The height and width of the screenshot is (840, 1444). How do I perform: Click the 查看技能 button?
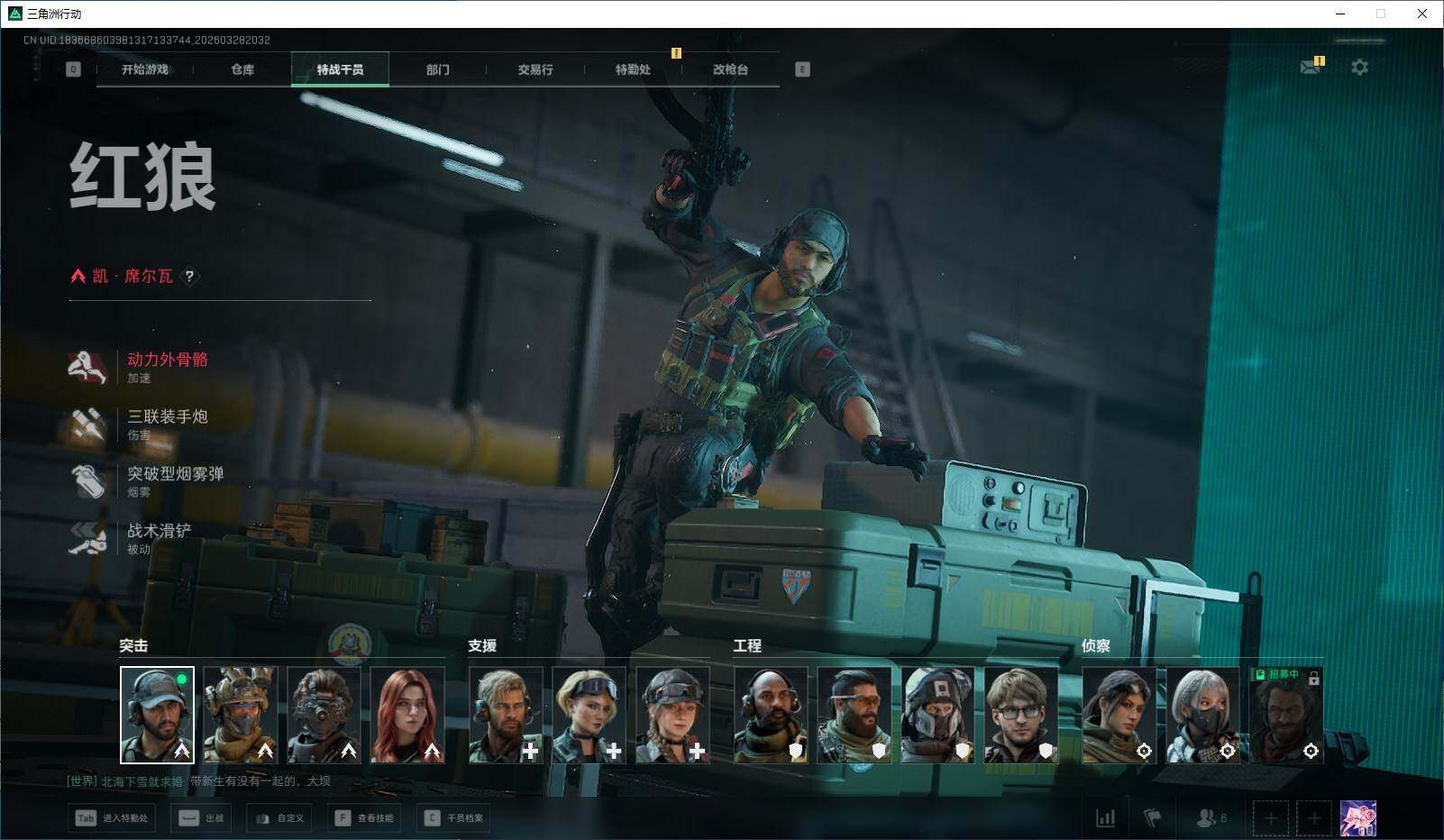pos(364,818)
